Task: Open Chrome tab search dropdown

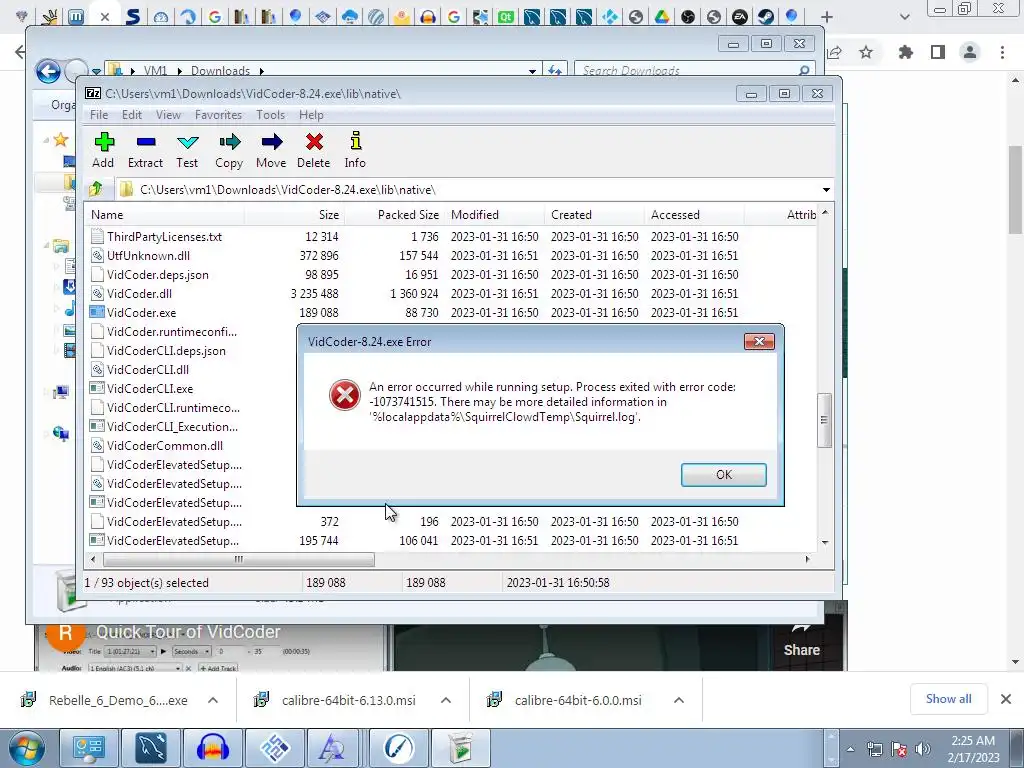Action: click(x=904, y=17)
